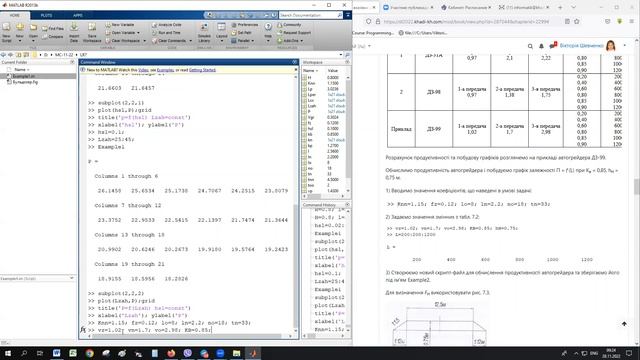Click the Compare files button

click(53, 36)
